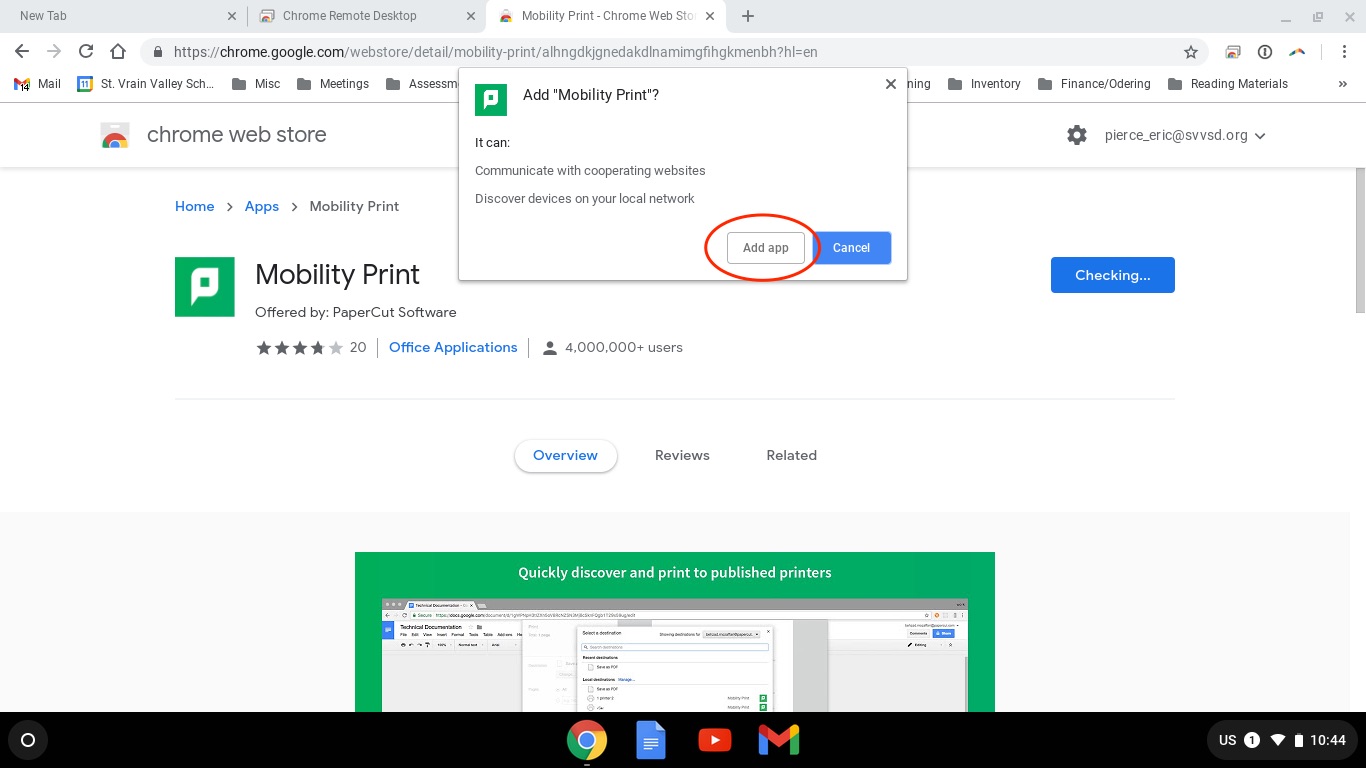Expand the Inventory bookmark folder
The width and height of the screenshot is (1366, 768).
(x=984, y=84)
